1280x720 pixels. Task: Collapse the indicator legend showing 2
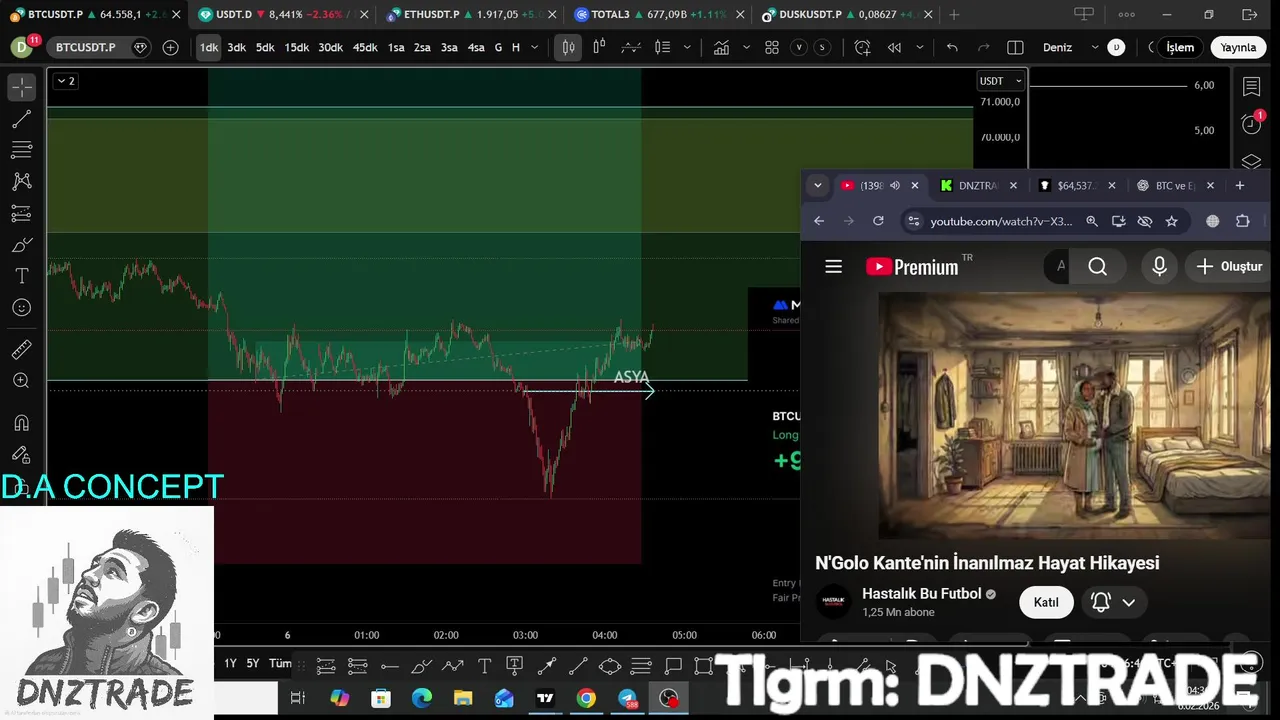click(65, 81)
